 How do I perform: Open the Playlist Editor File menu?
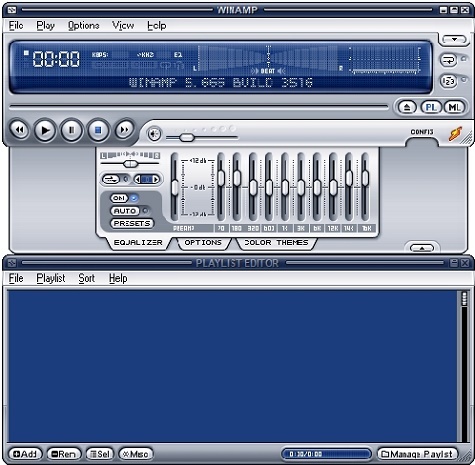point(16,278)
